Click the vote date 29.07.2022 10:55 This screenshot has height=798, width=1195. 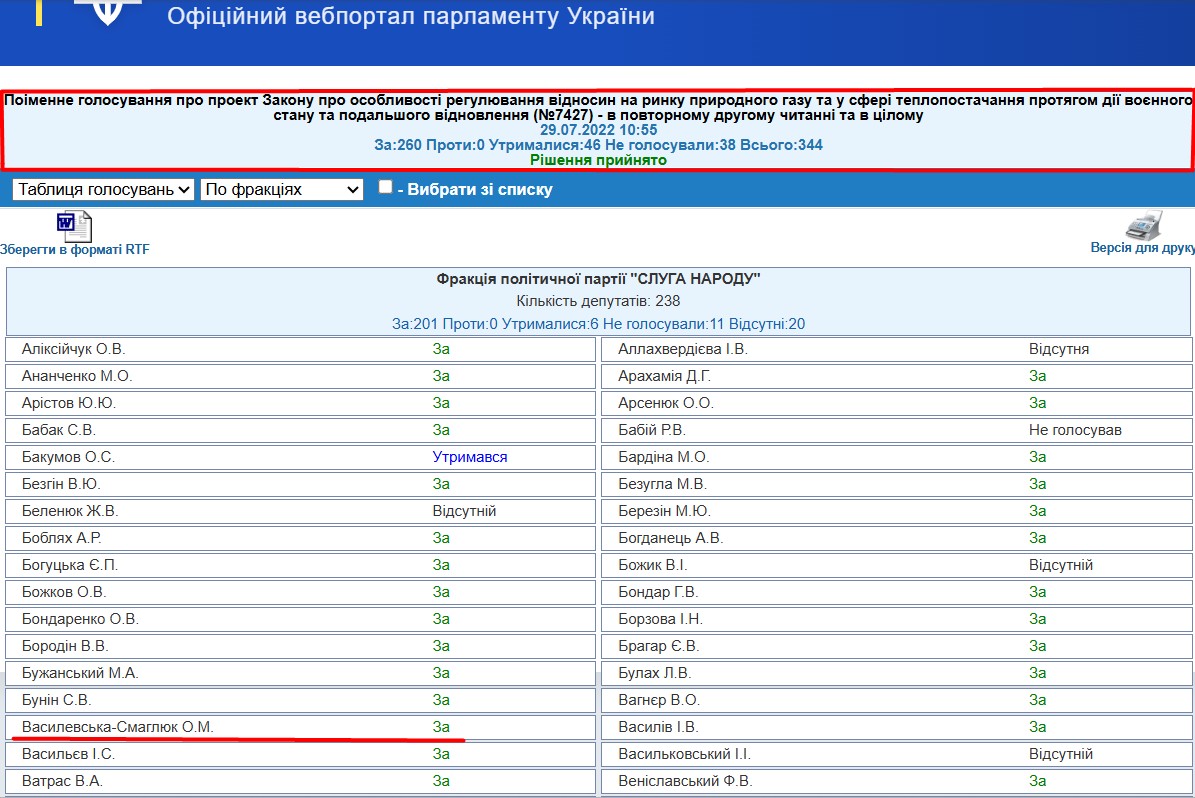[x=598, y=130]
